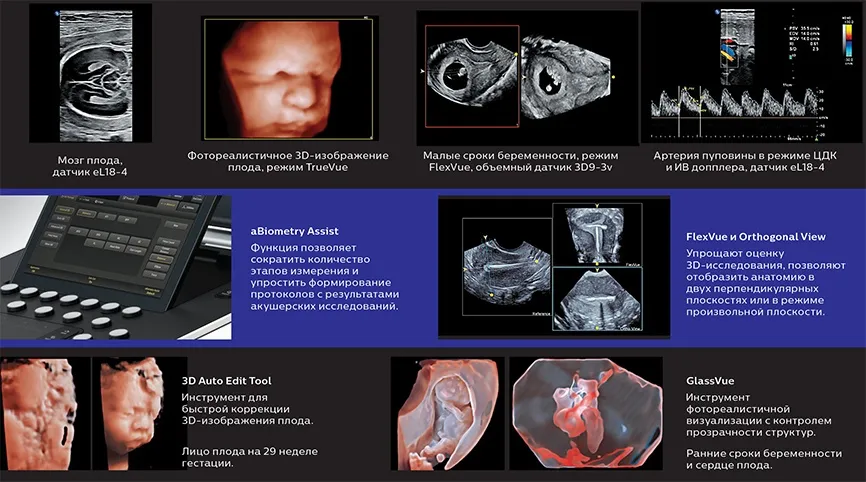Open the 3D9-3v volume render of gestational sac
This screenshot has height=482, width=866.
tap(566, 77)
